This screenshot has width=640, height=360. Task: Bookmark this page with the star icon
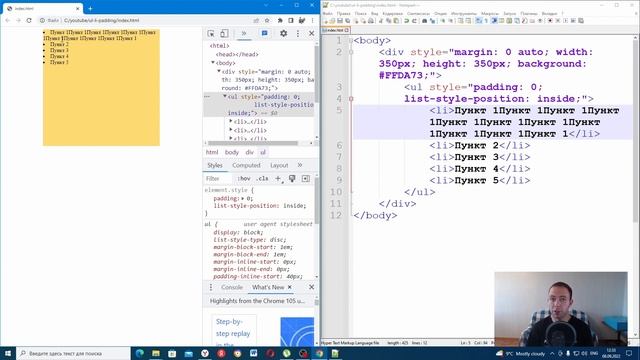(x=267, y=20)
